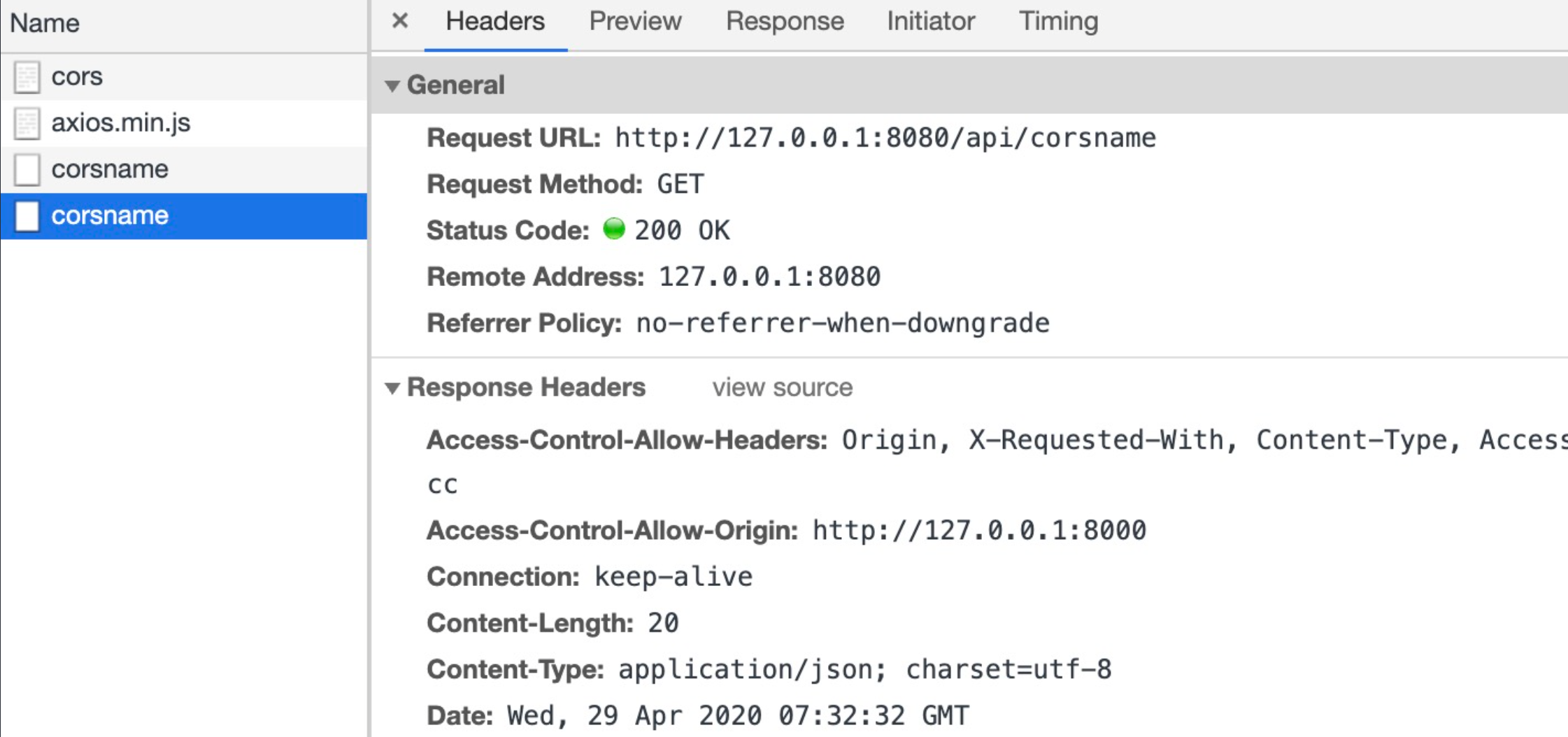1568x737 pixels.
Task: Click the Content-Type header value
Action: click(864, 669)
